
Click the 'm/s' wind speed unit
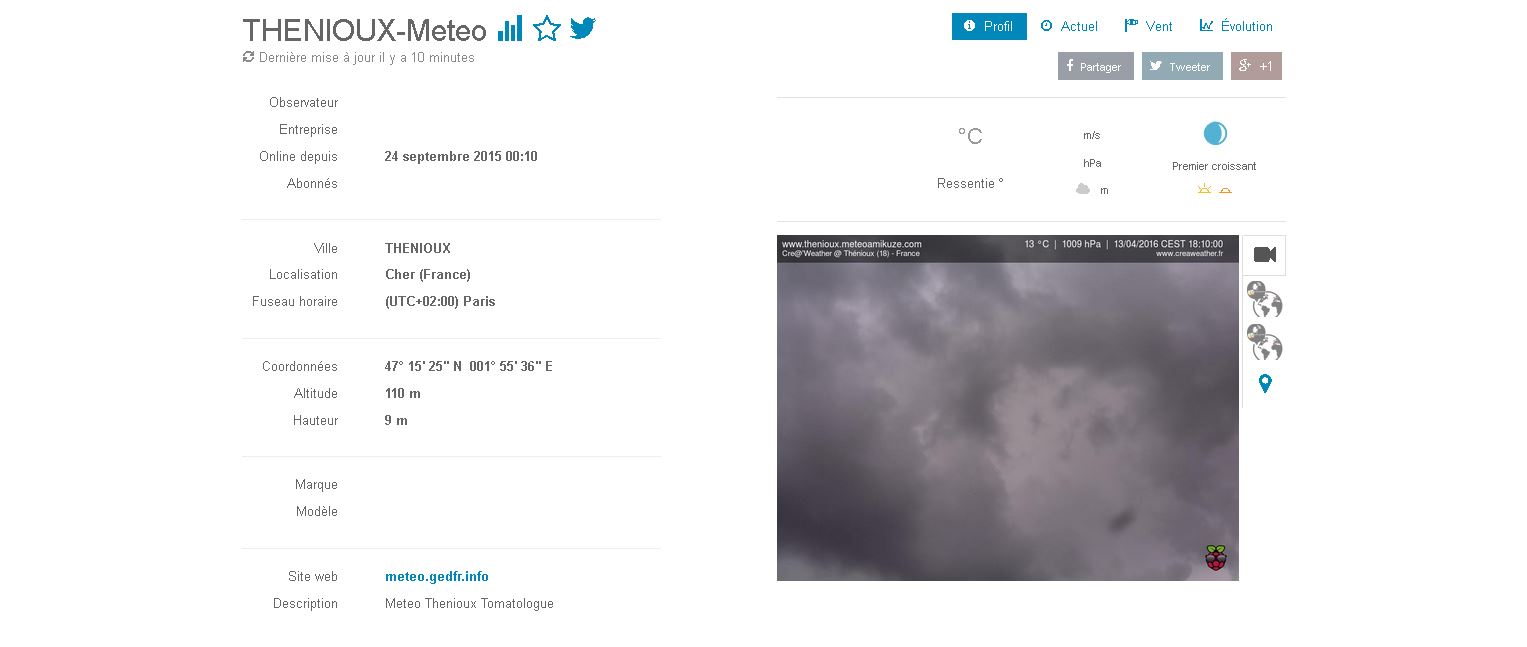pyautogui.click(x=1092, y=134)
